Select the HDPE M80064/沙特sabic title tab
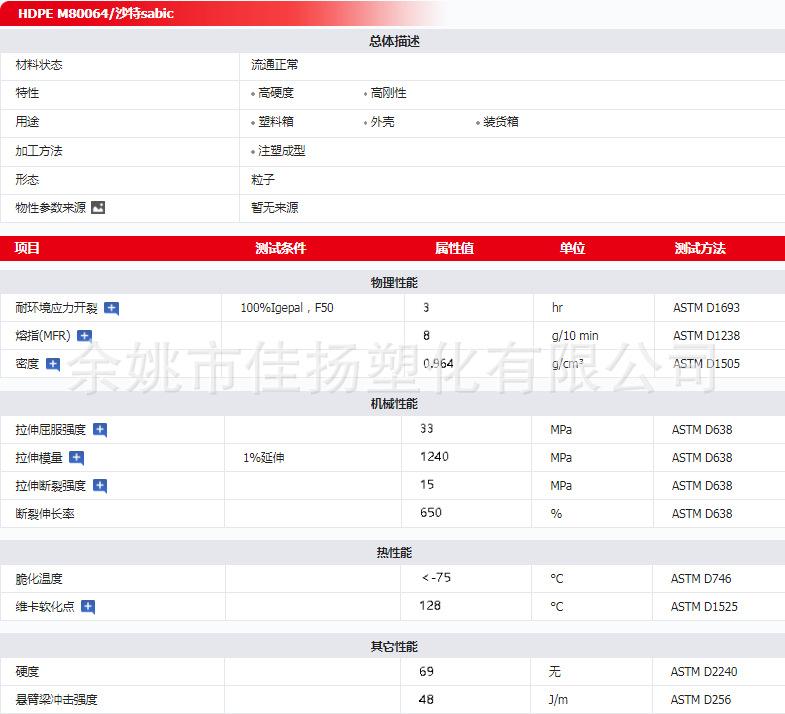 tap(96, 14)
